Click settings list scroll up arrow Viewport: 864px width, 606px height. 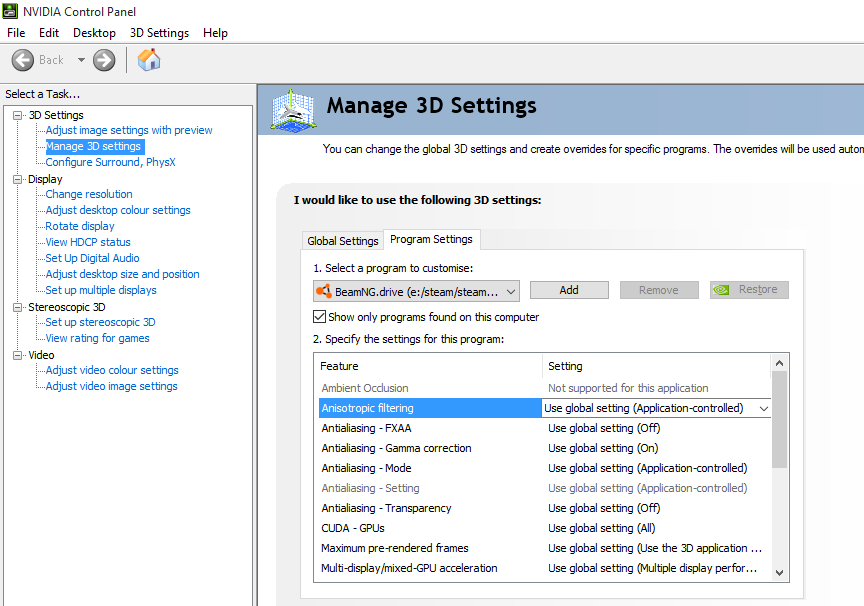point(779,363)
